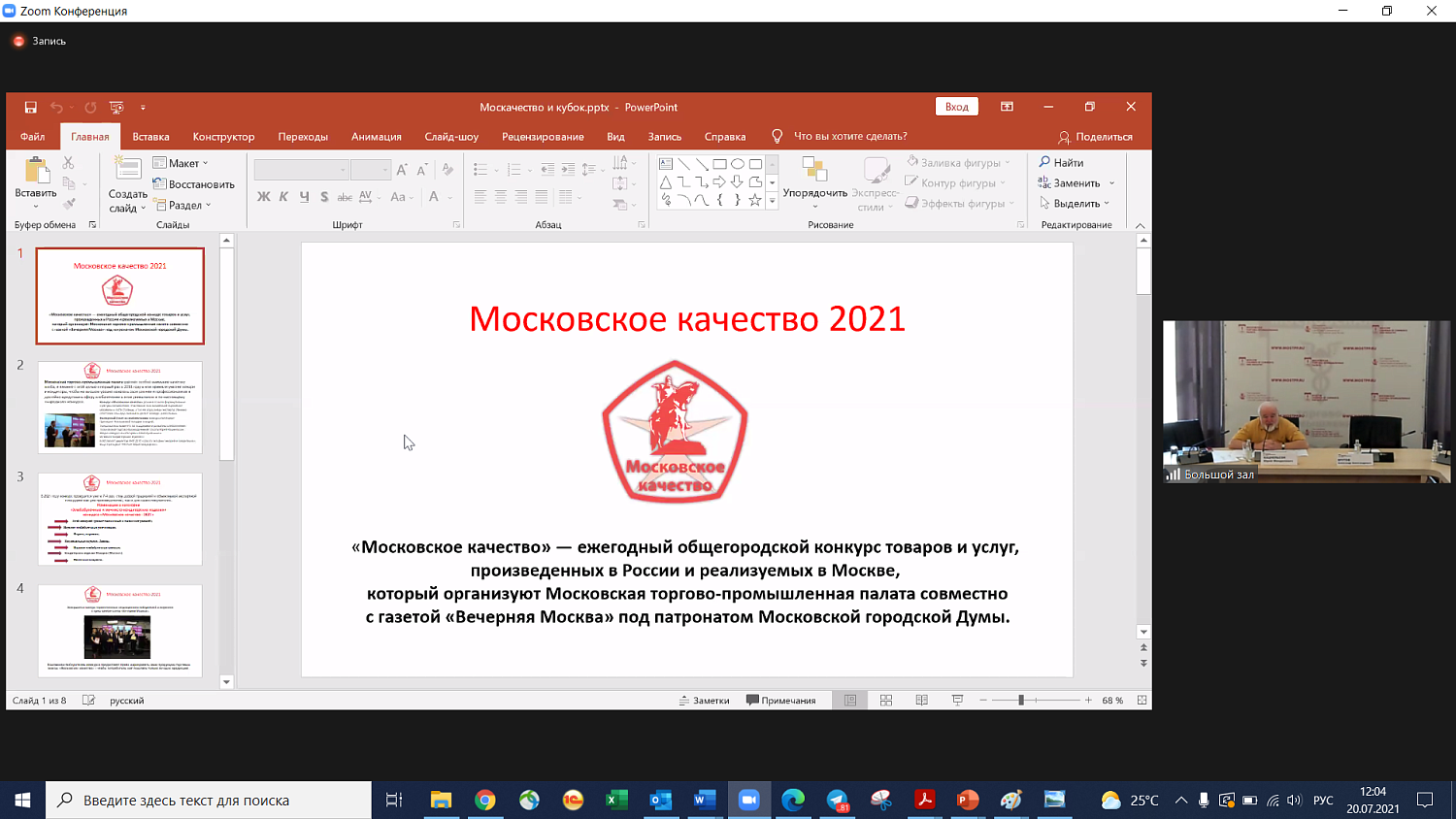Select the text box shape icon
1456x819 pixels.
point(666,164)
